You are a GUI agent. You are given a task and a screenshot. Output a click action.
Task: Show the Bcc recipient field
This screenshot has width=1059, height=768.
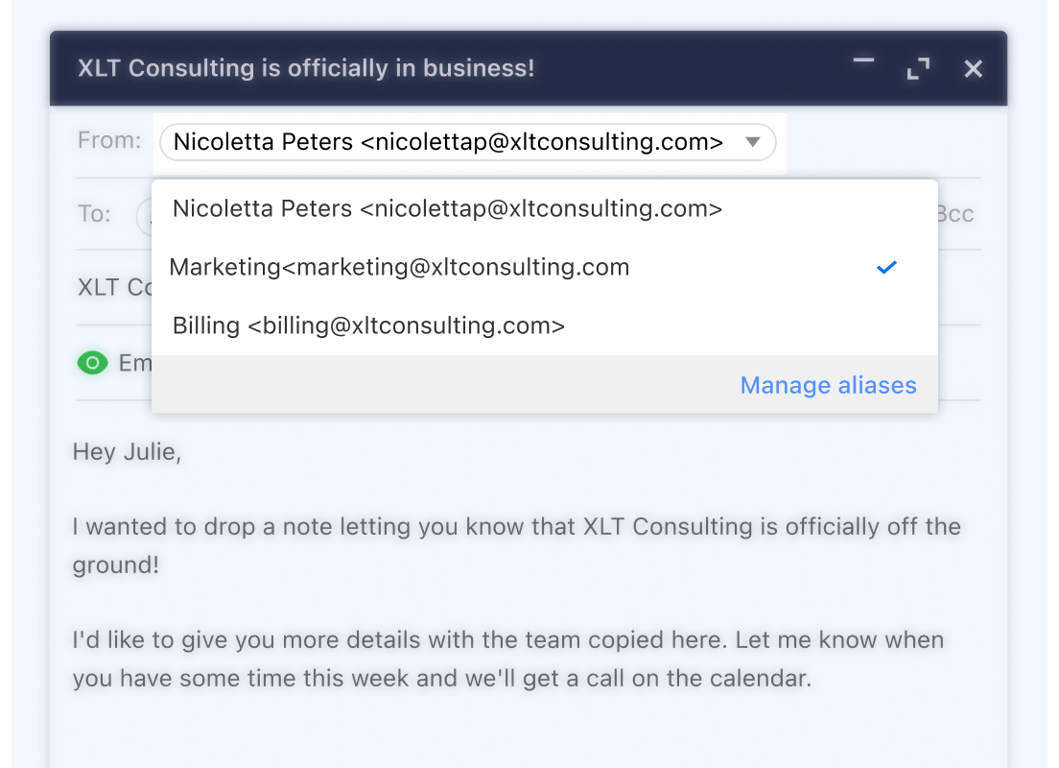click(x=955, y=214)
